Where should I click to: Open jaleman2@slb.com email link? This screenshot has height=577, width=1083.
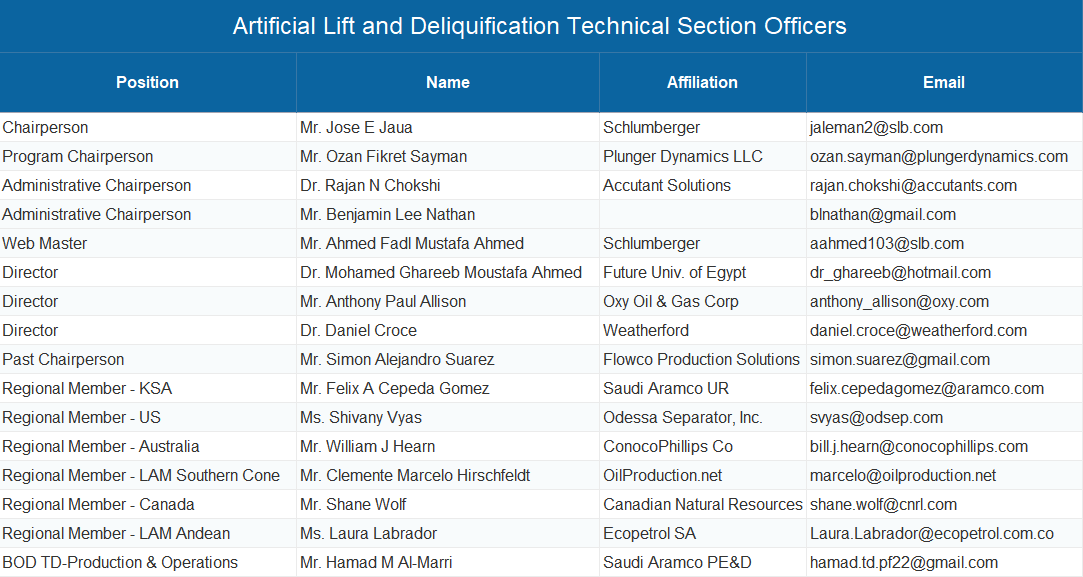[876, 128]
